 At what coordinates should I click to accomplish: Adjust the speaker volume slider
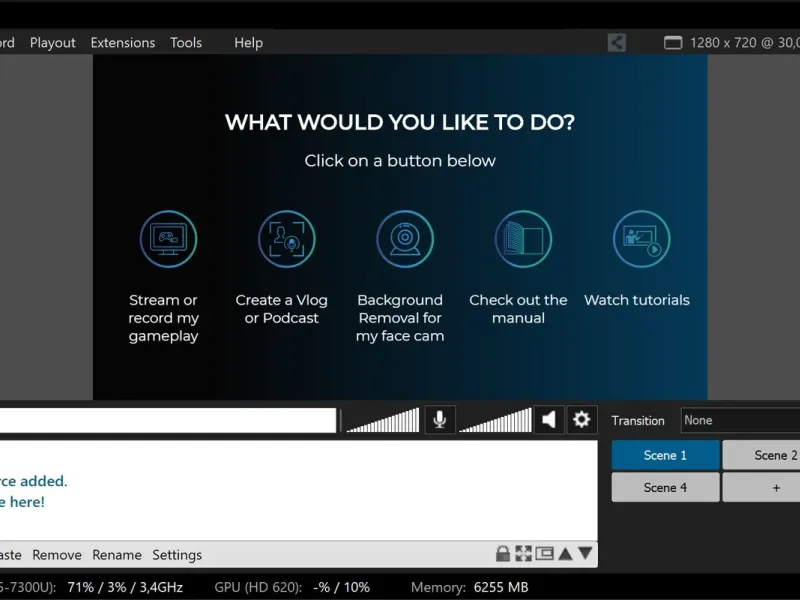click(x=495, y=420)
